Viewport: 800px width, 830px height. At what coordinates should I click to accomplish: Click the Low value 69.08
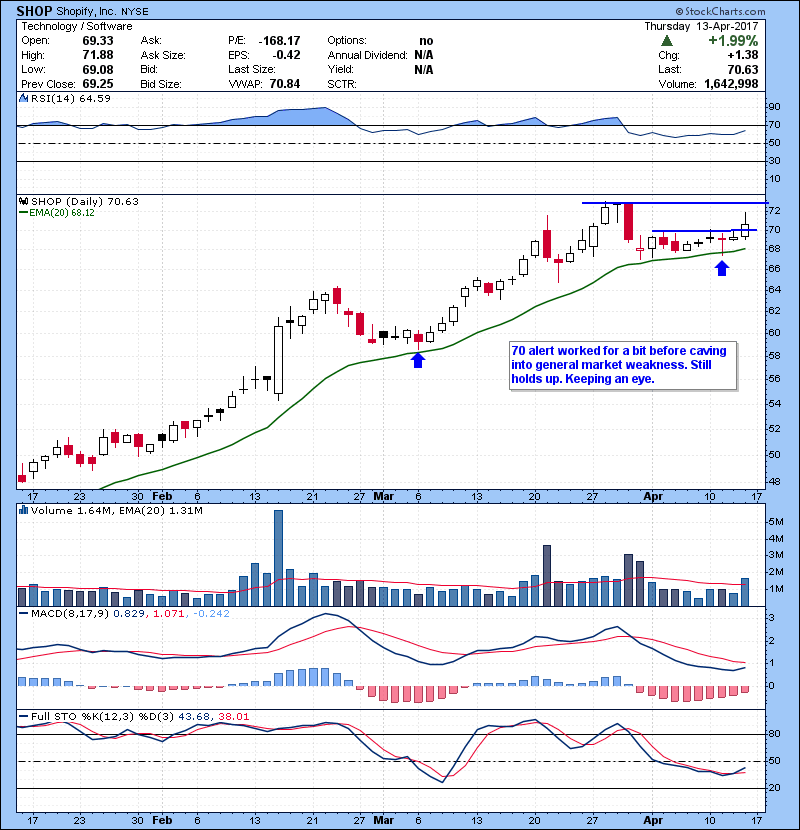click(98, 69)
